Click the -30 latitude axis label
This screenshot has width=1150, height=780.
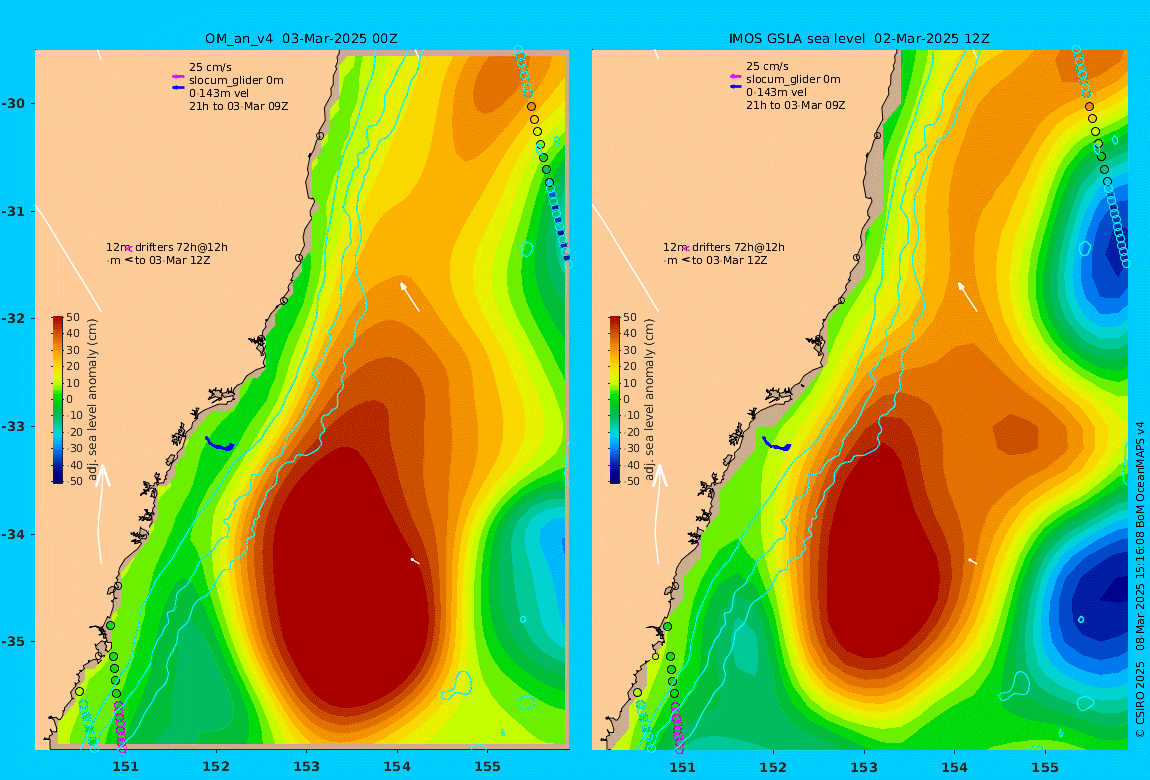[x=12, y=103]
